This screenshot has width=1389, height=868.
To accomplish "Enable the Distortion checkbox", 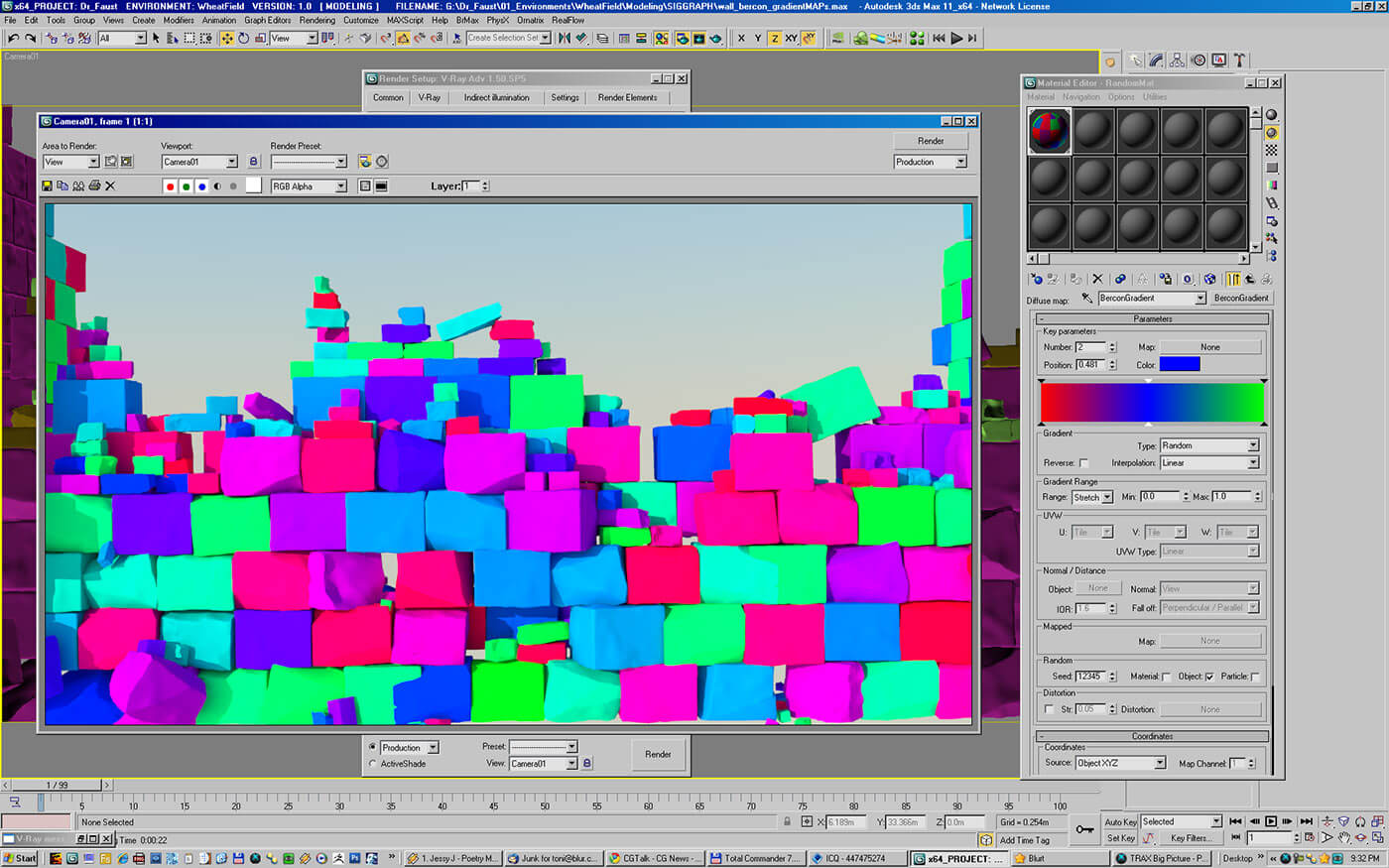I will tap(1050, 709).
